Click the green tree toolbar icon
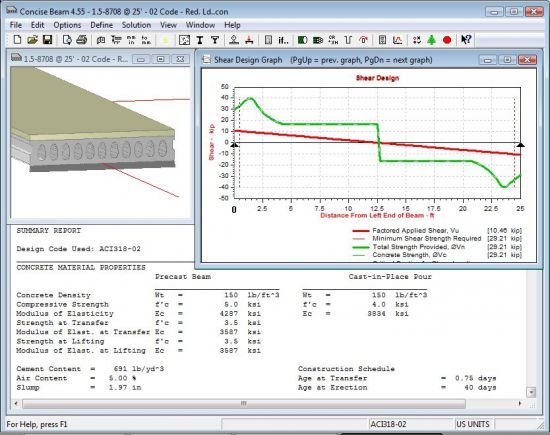The image size is (550, 435). click(x=432, y=40)
